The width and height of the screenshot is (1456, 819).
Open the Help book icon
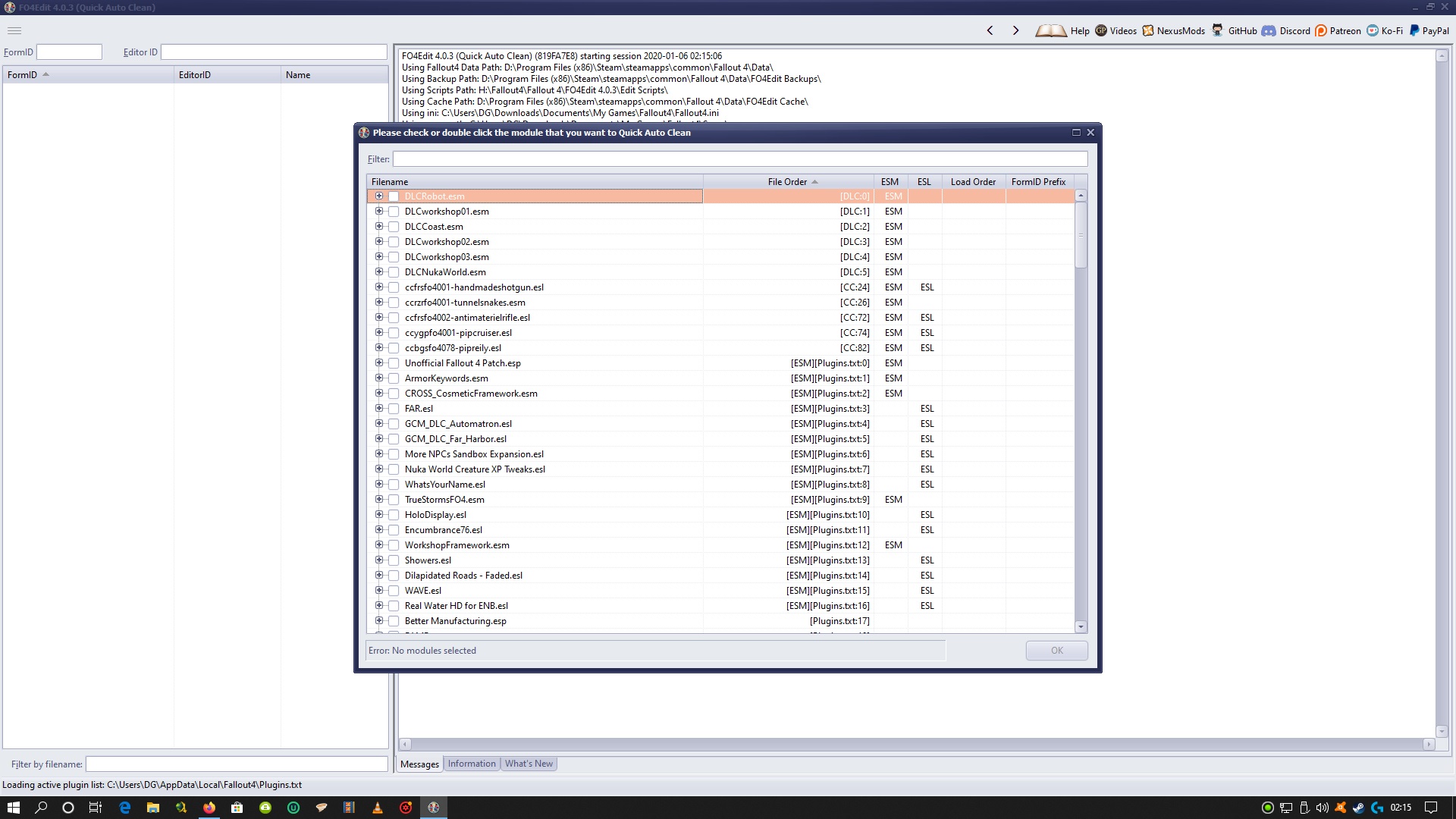tap(1051, 31)
